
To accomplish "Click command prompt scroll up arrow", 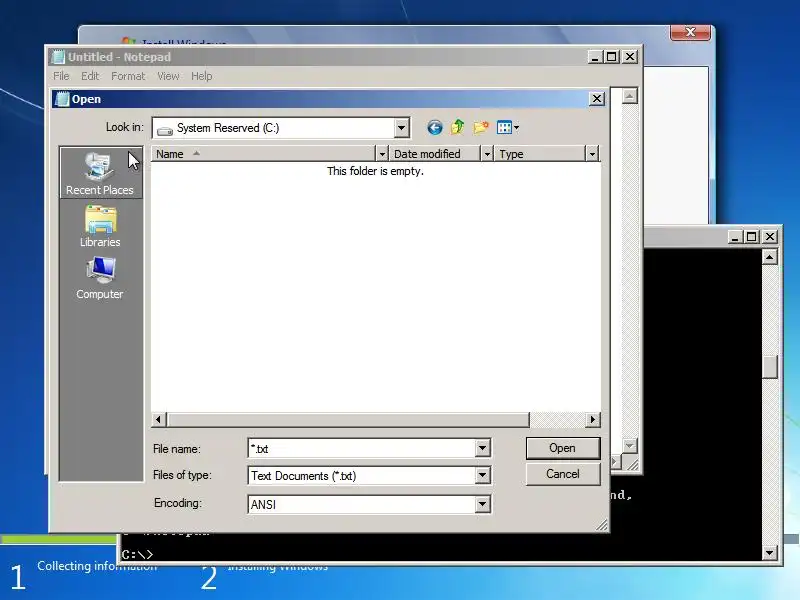I will point(770,256).
